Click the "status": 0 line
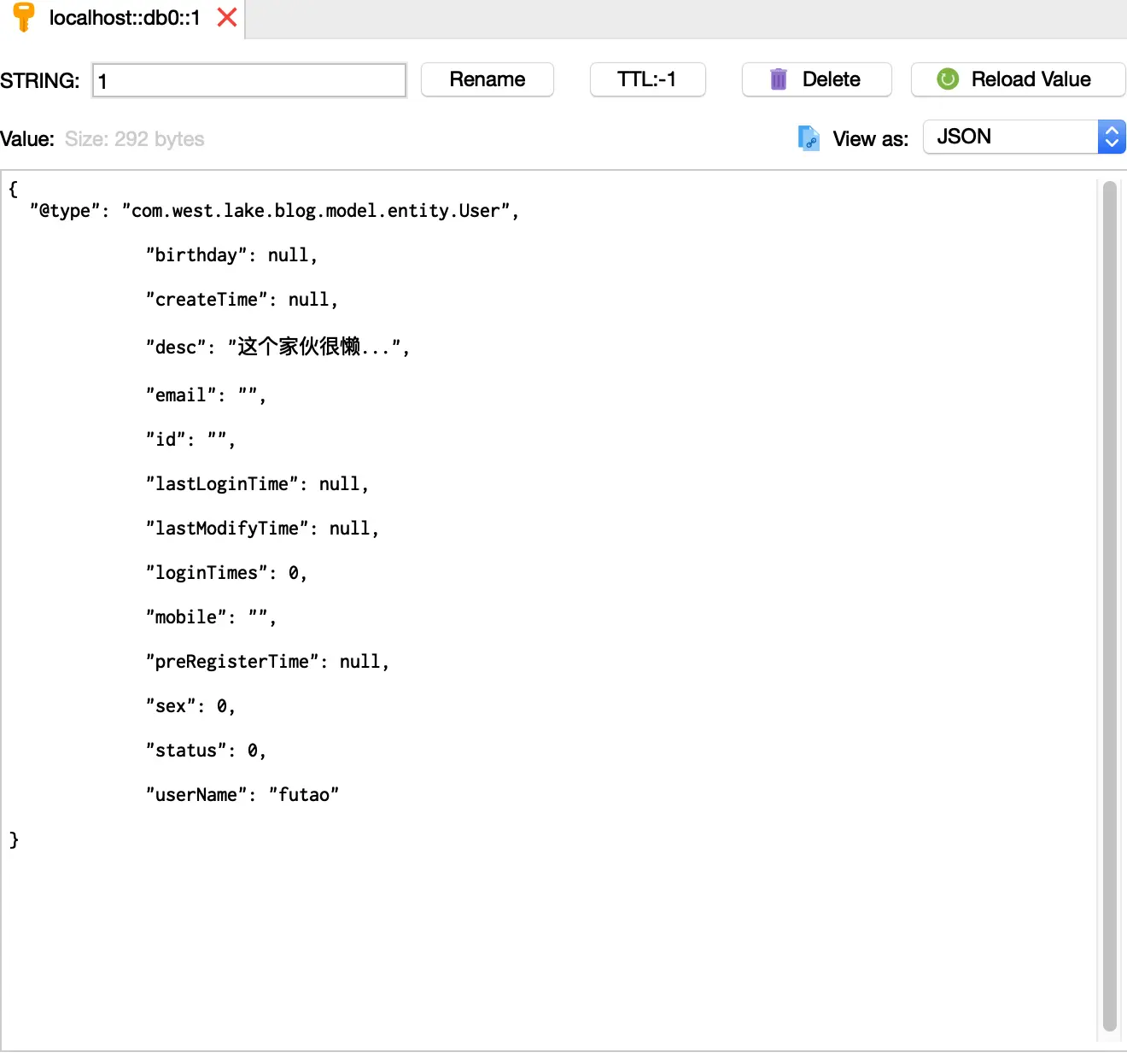1127x1064 pixels. point(206,751)
